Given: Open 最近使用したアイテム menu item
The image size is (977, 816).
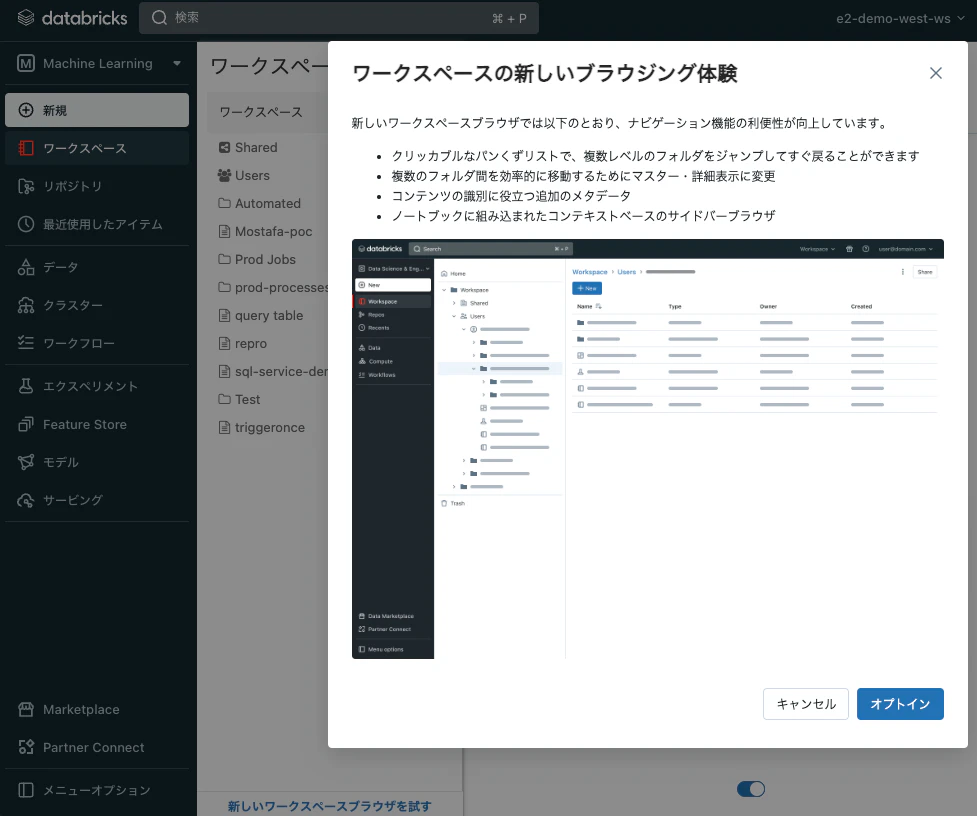Looking at the screenshot, I should pos(97,224).
